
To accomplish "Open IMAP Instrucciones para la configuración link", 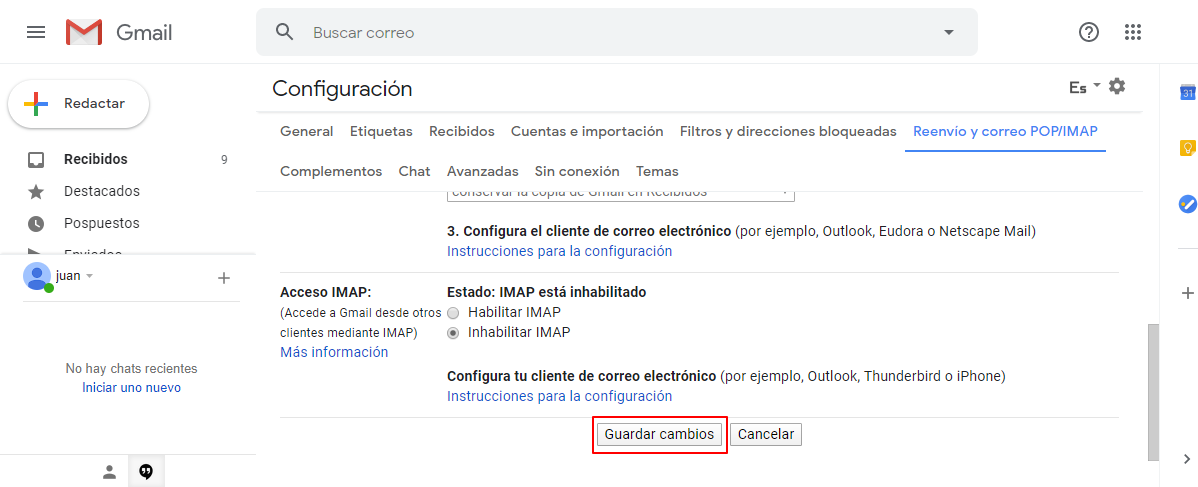I will click(559, 396).
